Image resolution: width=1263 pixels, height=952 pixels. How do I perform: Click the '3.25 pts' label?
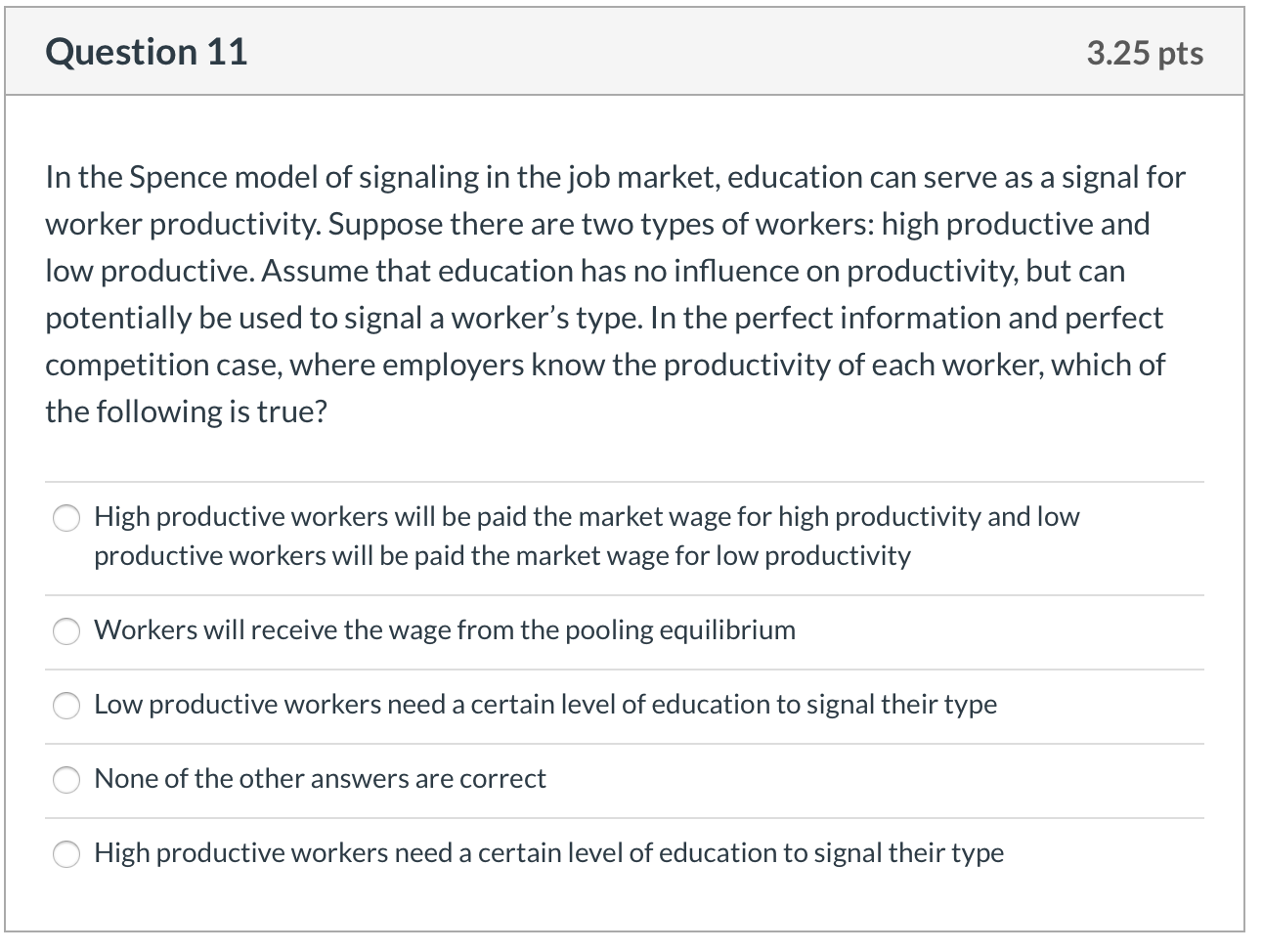[x=1145, y=53]
